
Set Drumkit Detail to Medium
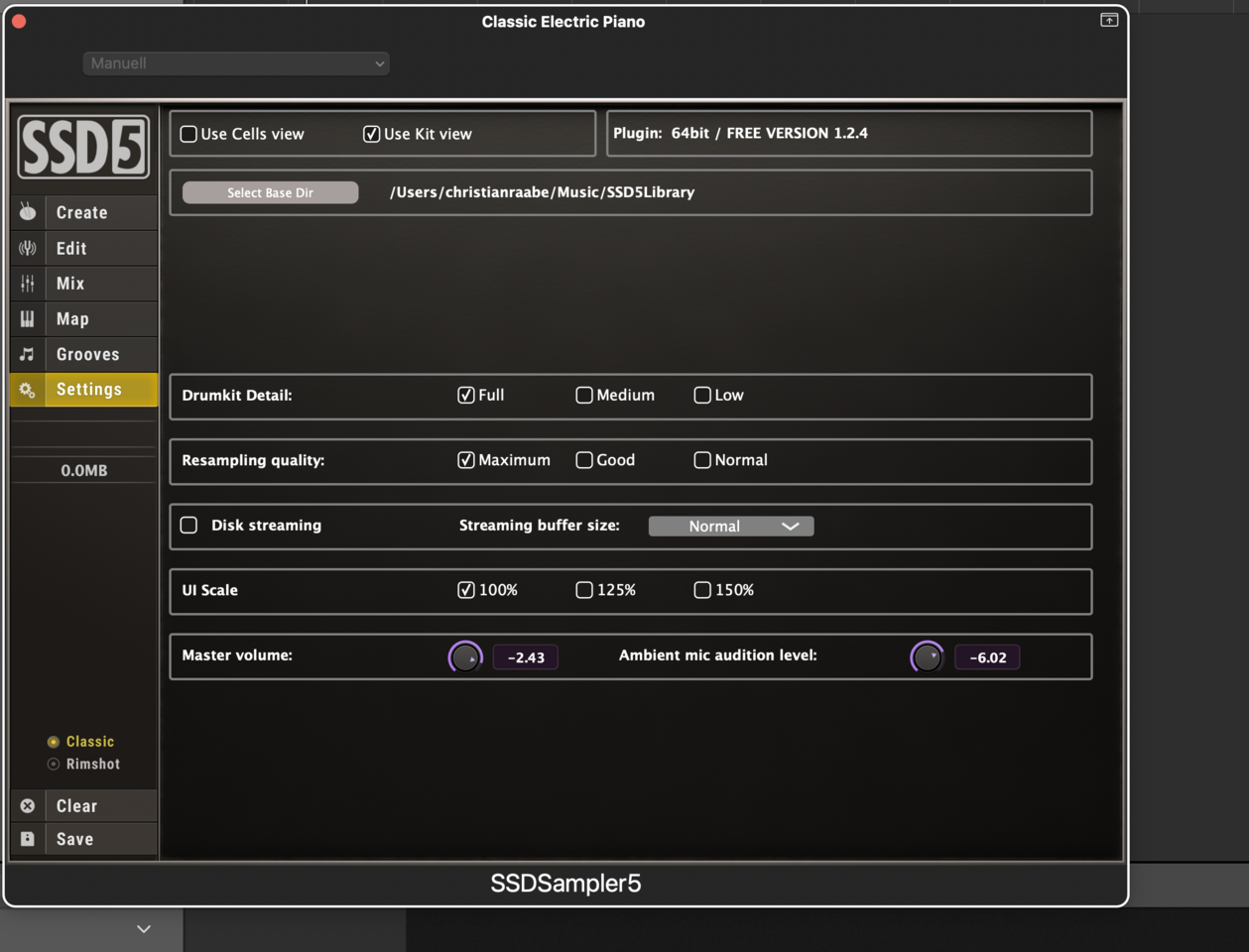point(584,395)
